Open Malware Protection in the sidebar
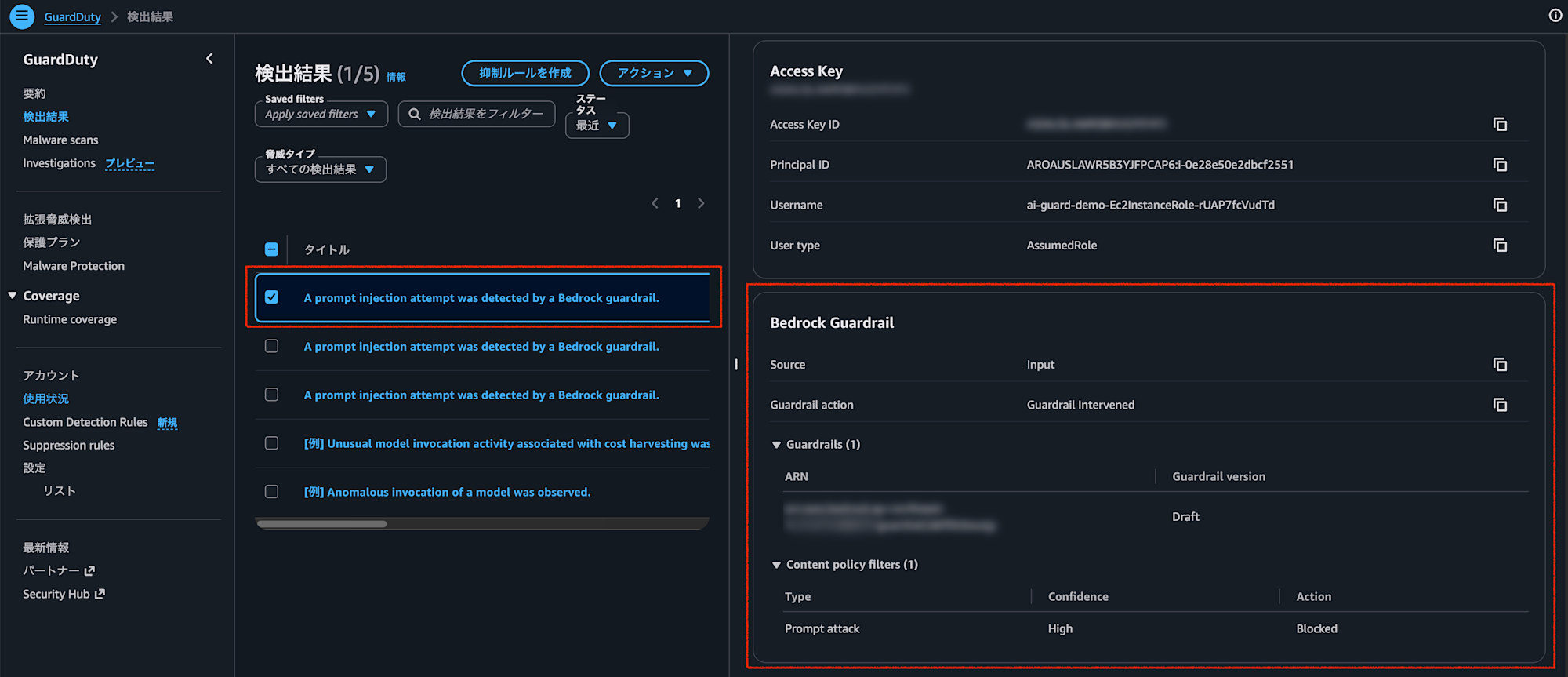 point(74,266)
